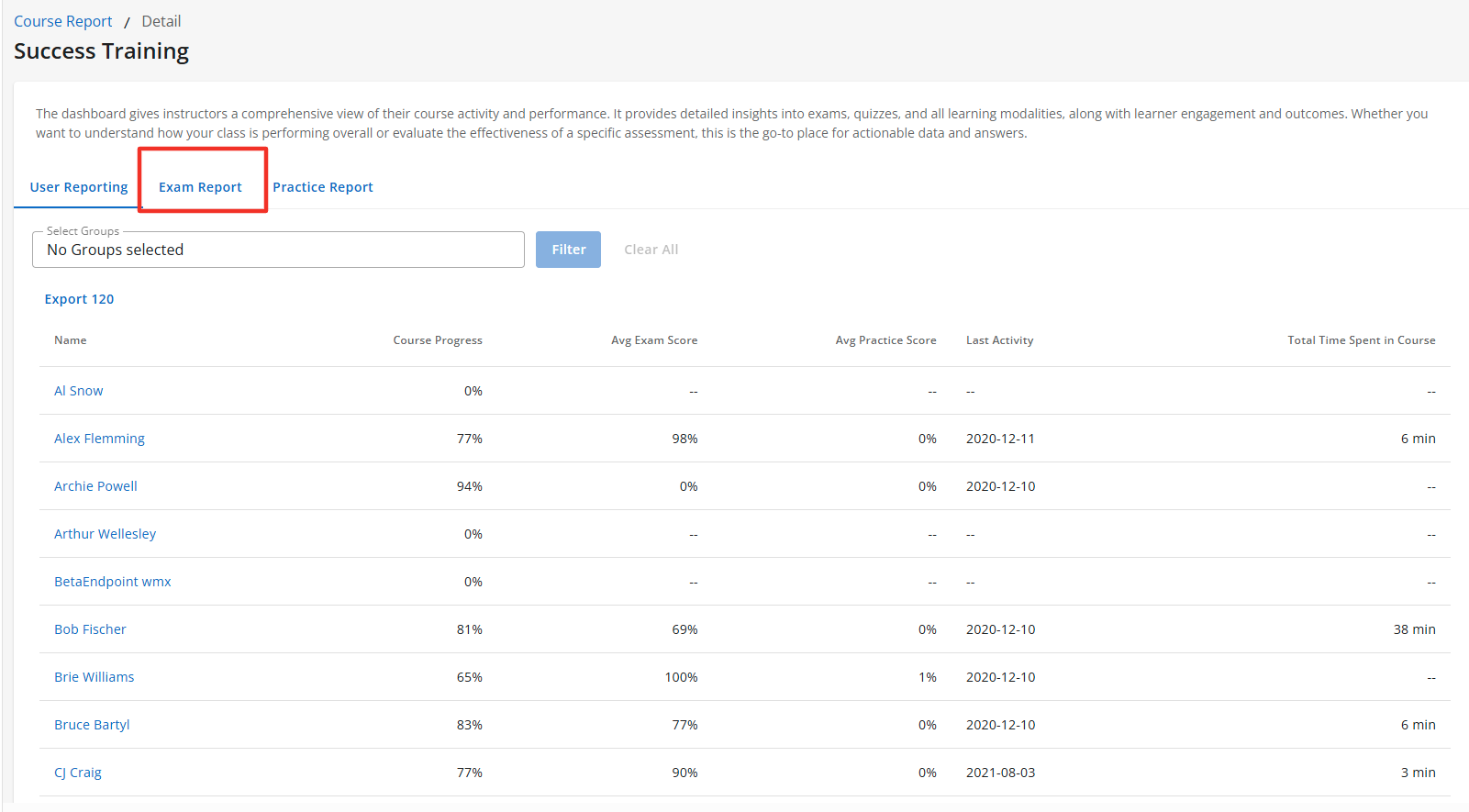Viewport: 1469px width, 812px height.
Task: Go back to Course Report breadcrumb
Action: [x=63, y=21]
